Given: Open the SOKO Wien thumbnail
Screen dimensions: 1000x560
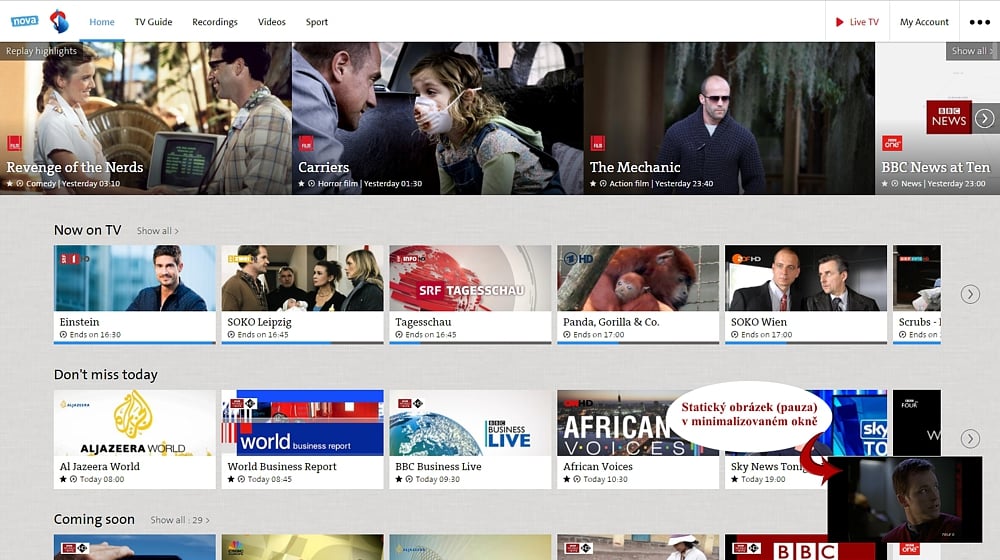Looking at the screenshot, I should click(805, 278).
